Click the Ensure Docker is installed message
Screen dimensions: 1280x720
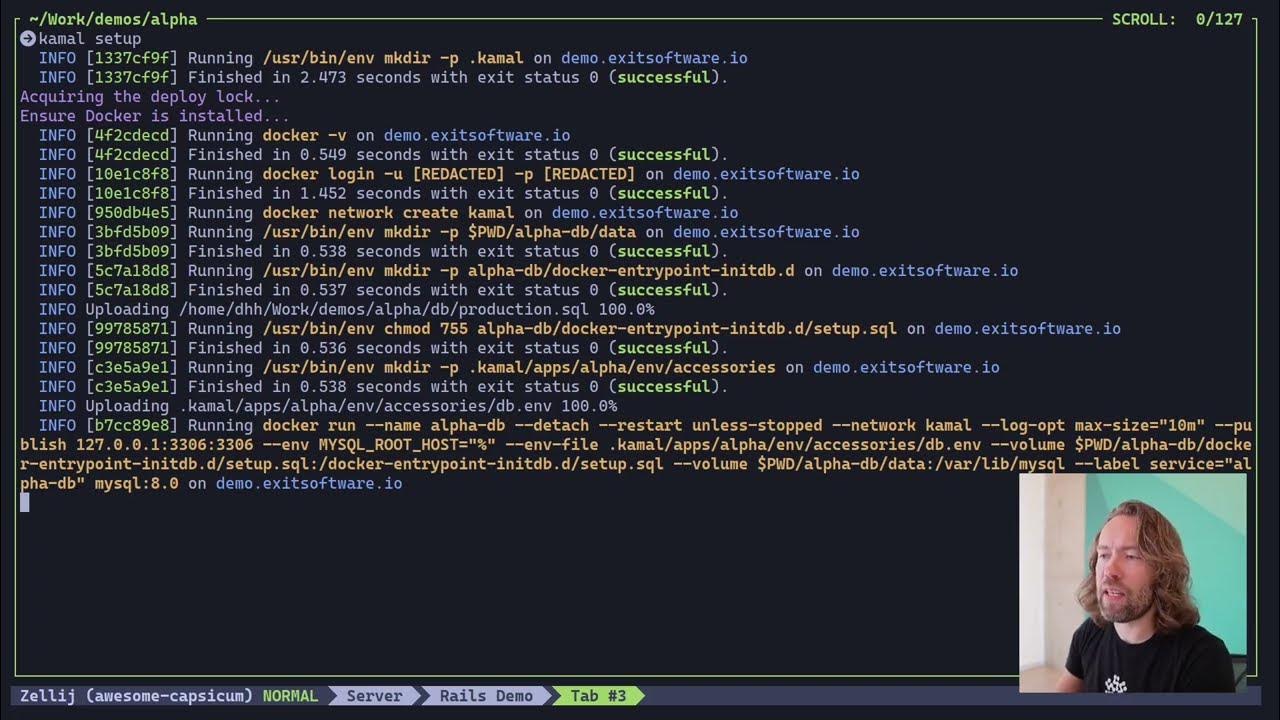click(x=155, y=116)
